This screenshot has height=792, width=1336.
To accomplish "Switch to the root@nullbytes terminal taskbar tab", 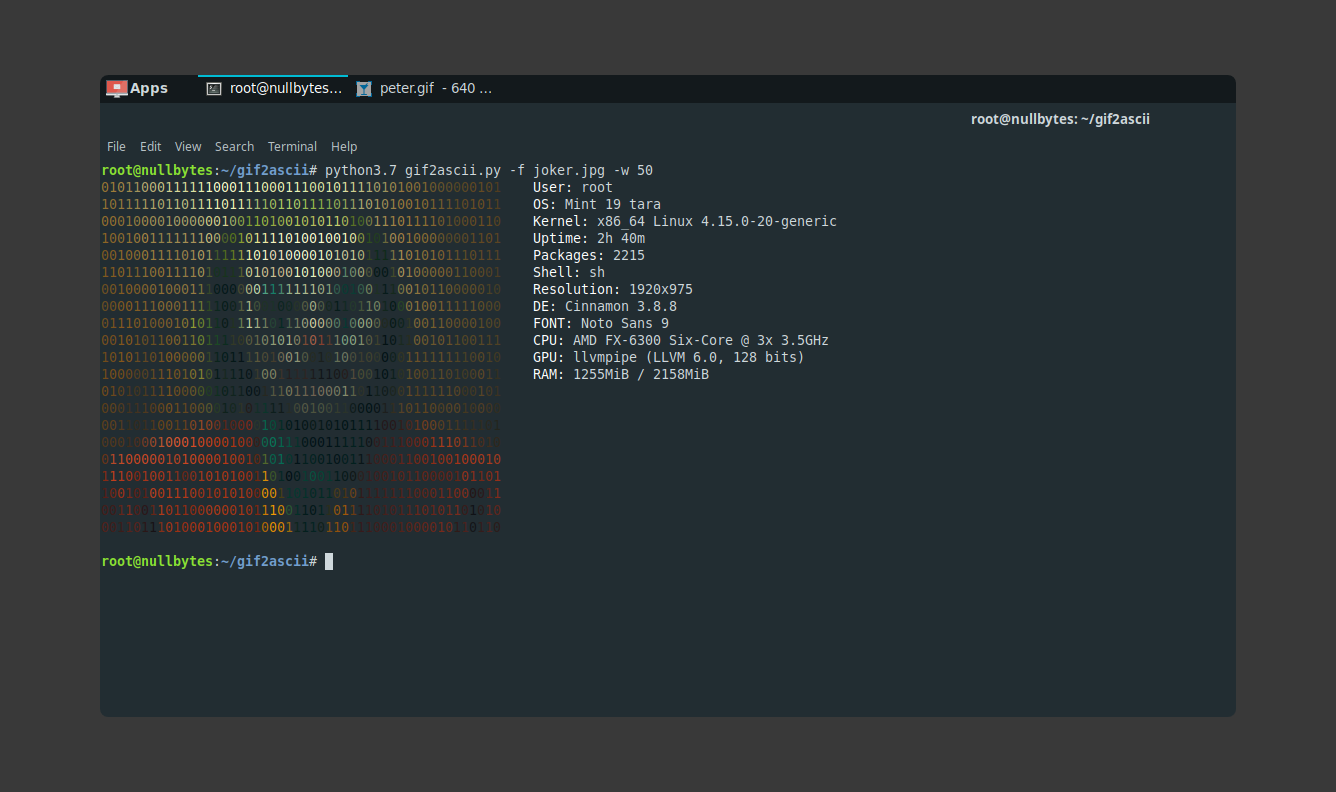I will [273, 88].
